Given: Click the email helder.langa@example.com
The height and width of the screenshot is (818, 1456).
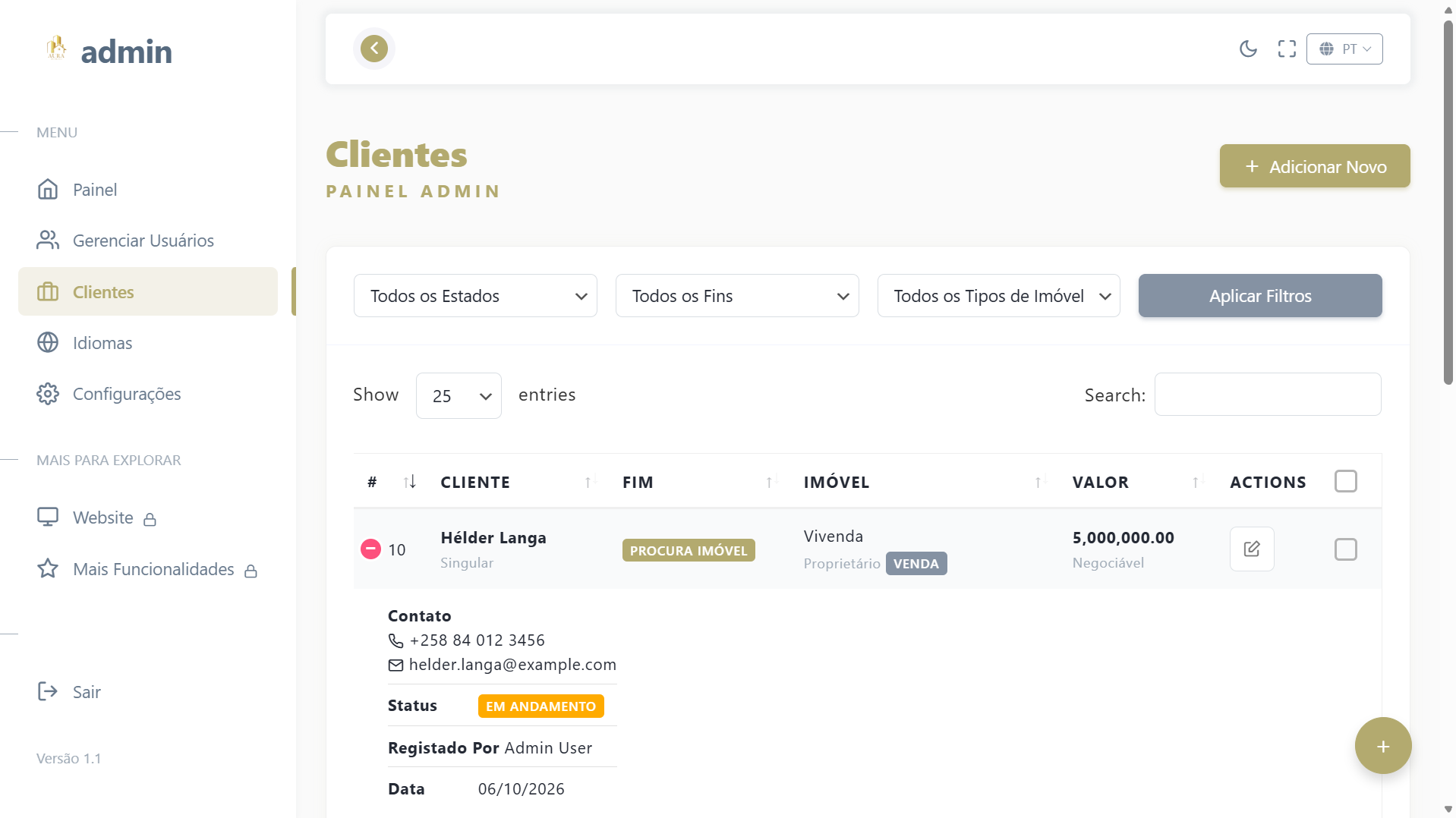Looking at the screenshot, I should click(512, 665).
